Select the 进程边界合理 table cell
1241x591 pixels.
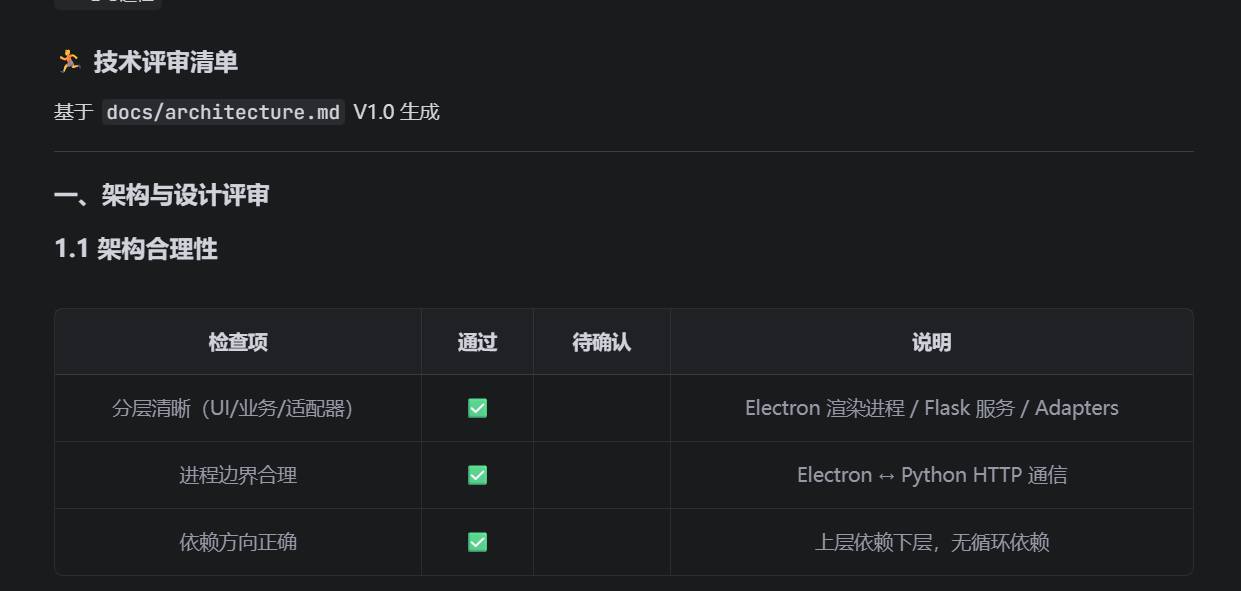238,475
